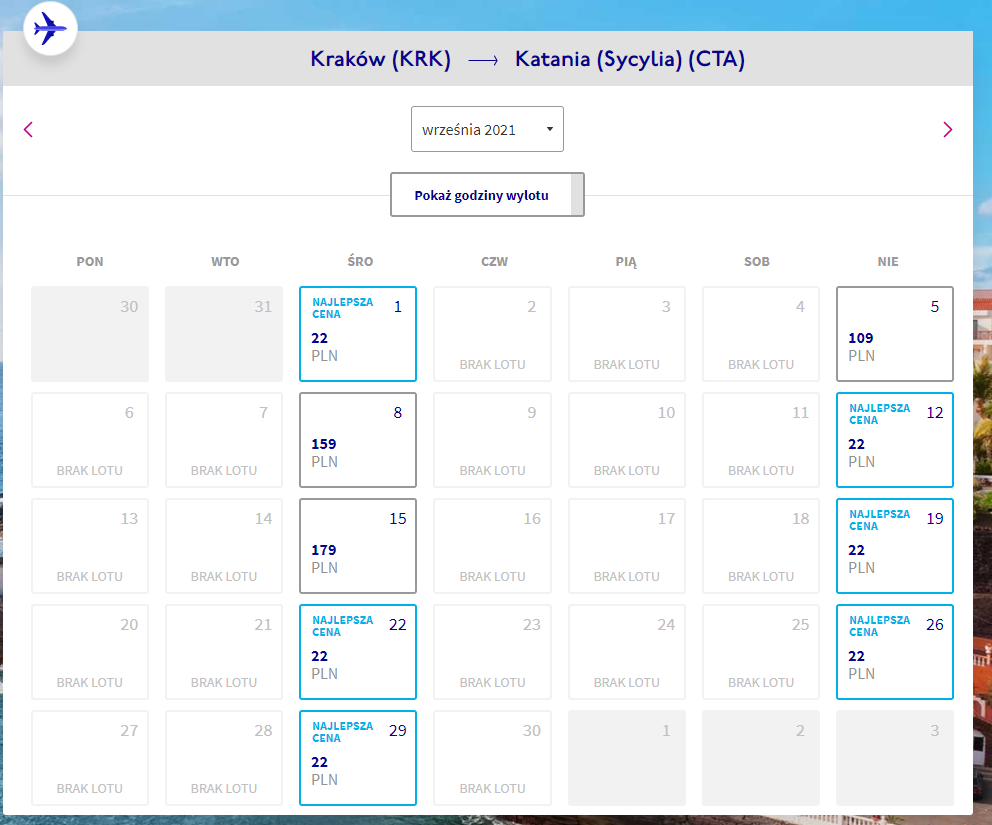
Task: Pick Sunday September 26 for 22 PLN
Action: click(x=895, y=652)
